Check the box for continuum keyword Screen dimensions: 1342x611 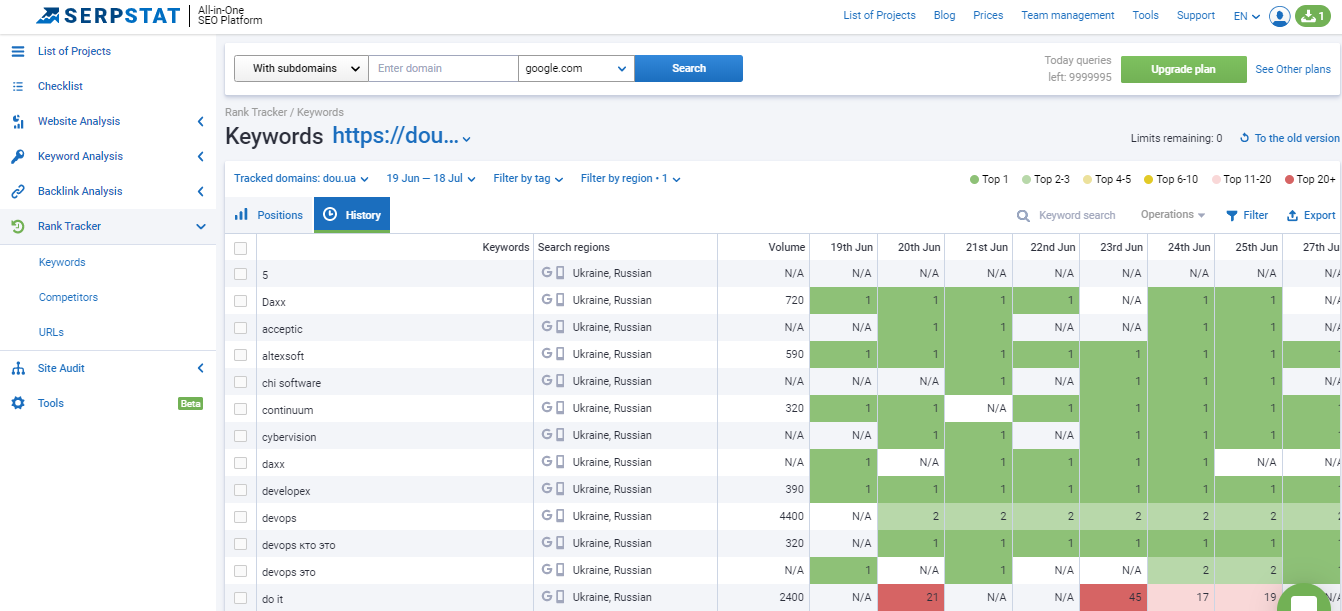coord(240,409)
